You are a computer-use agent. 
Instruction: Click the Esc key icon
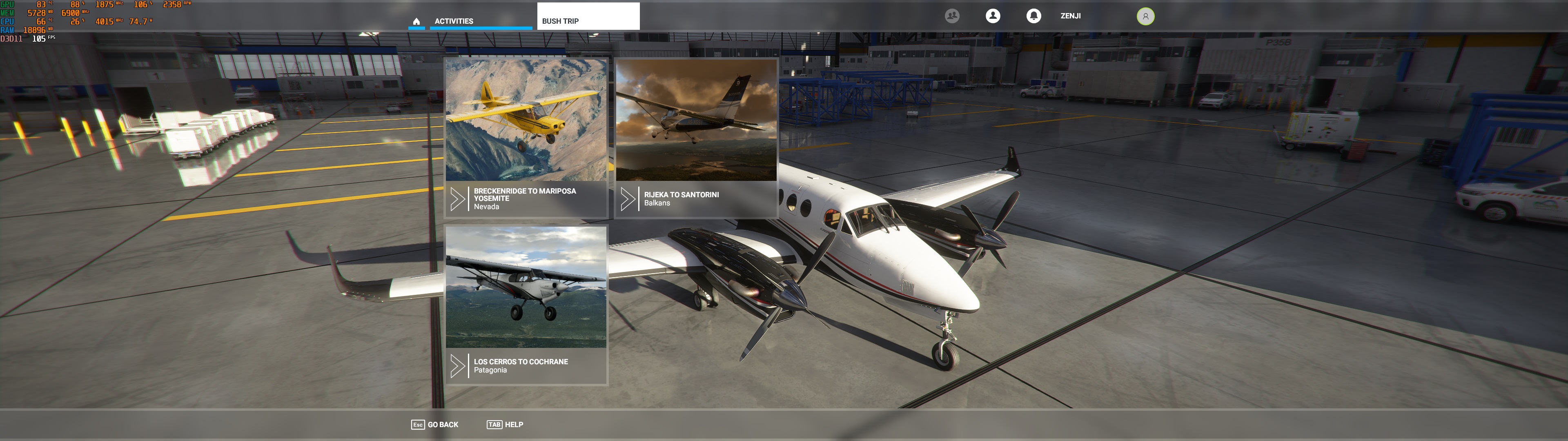418,425
